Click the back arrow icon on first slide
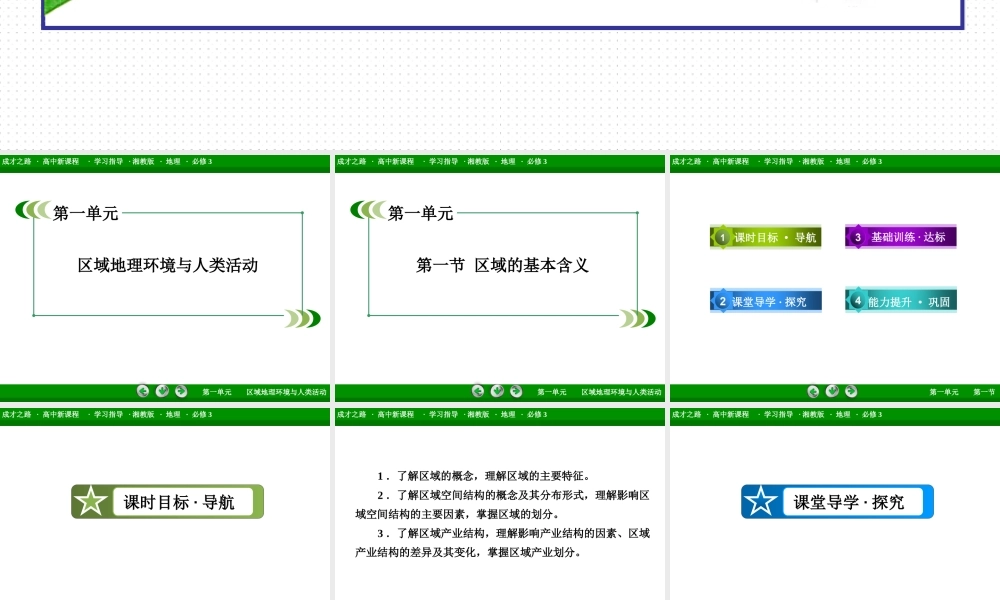 point(143,391)
